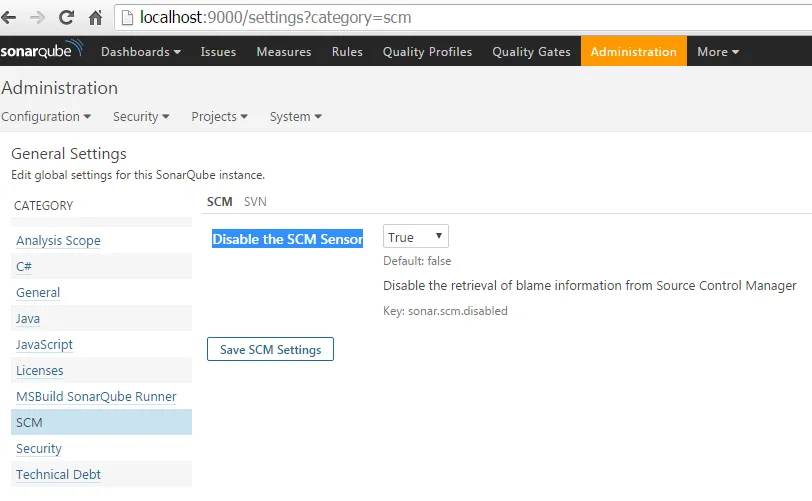This screenshot has width=812, height=501.
Task: Expand the System submenu
Action: tap(296, 117)
